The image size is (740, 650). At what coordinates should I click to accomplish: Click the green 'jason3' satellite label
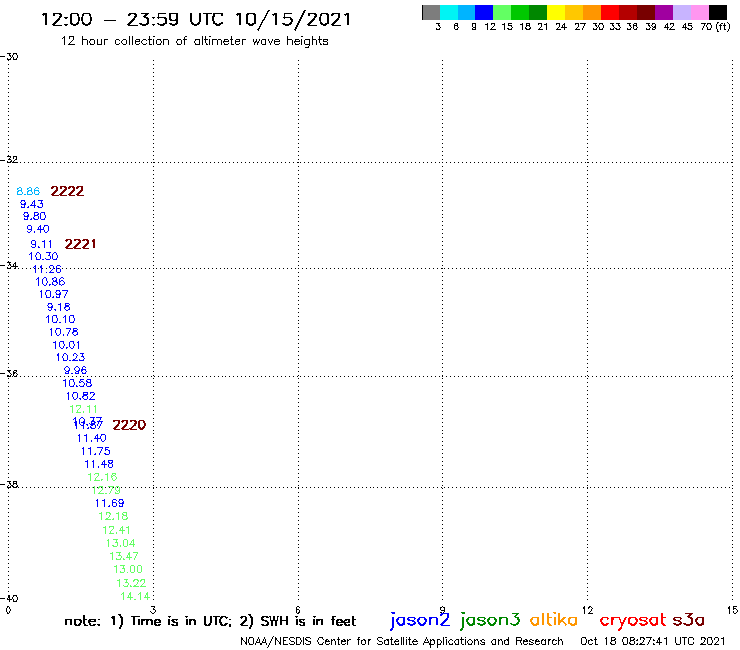coord(490,620)
